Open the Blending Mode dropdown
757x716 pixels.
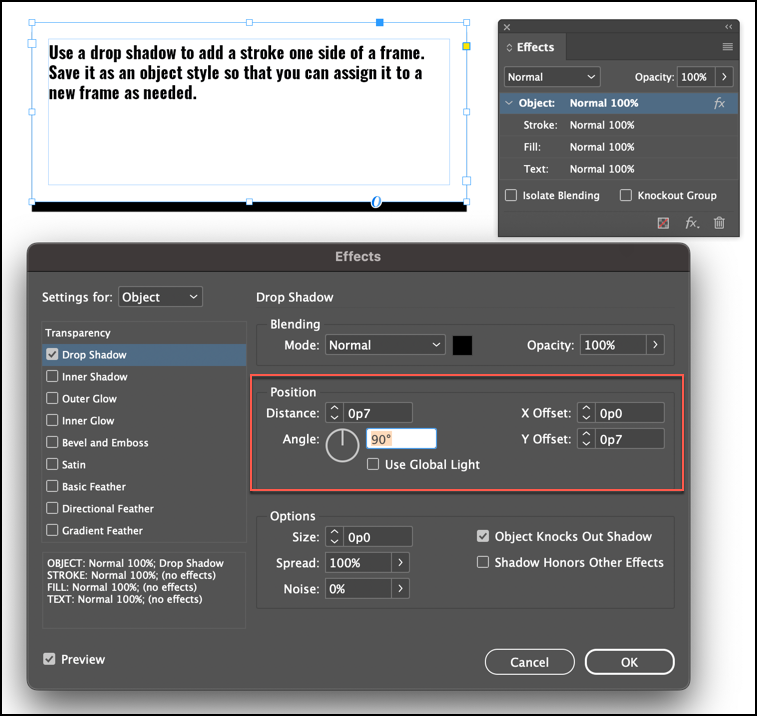pos(385,345)
